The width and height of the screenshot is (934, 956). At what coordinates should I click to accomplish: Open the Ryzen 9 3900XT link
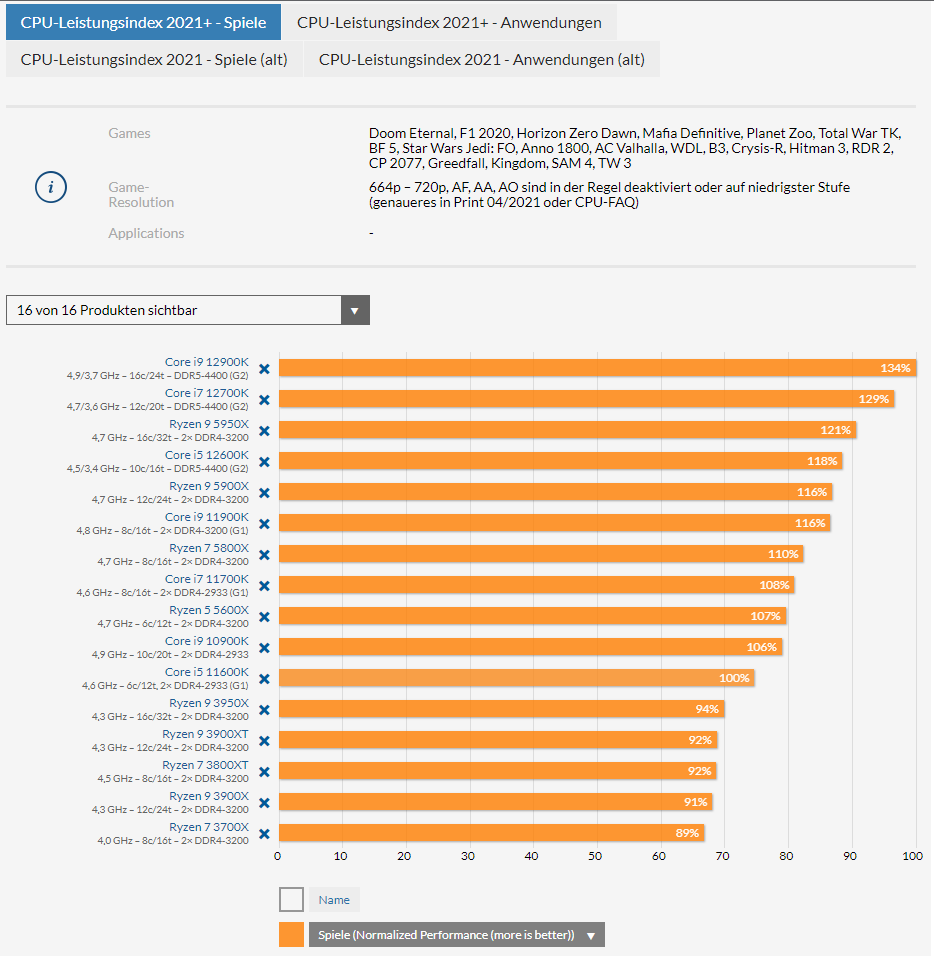click(x=205, y=734)
